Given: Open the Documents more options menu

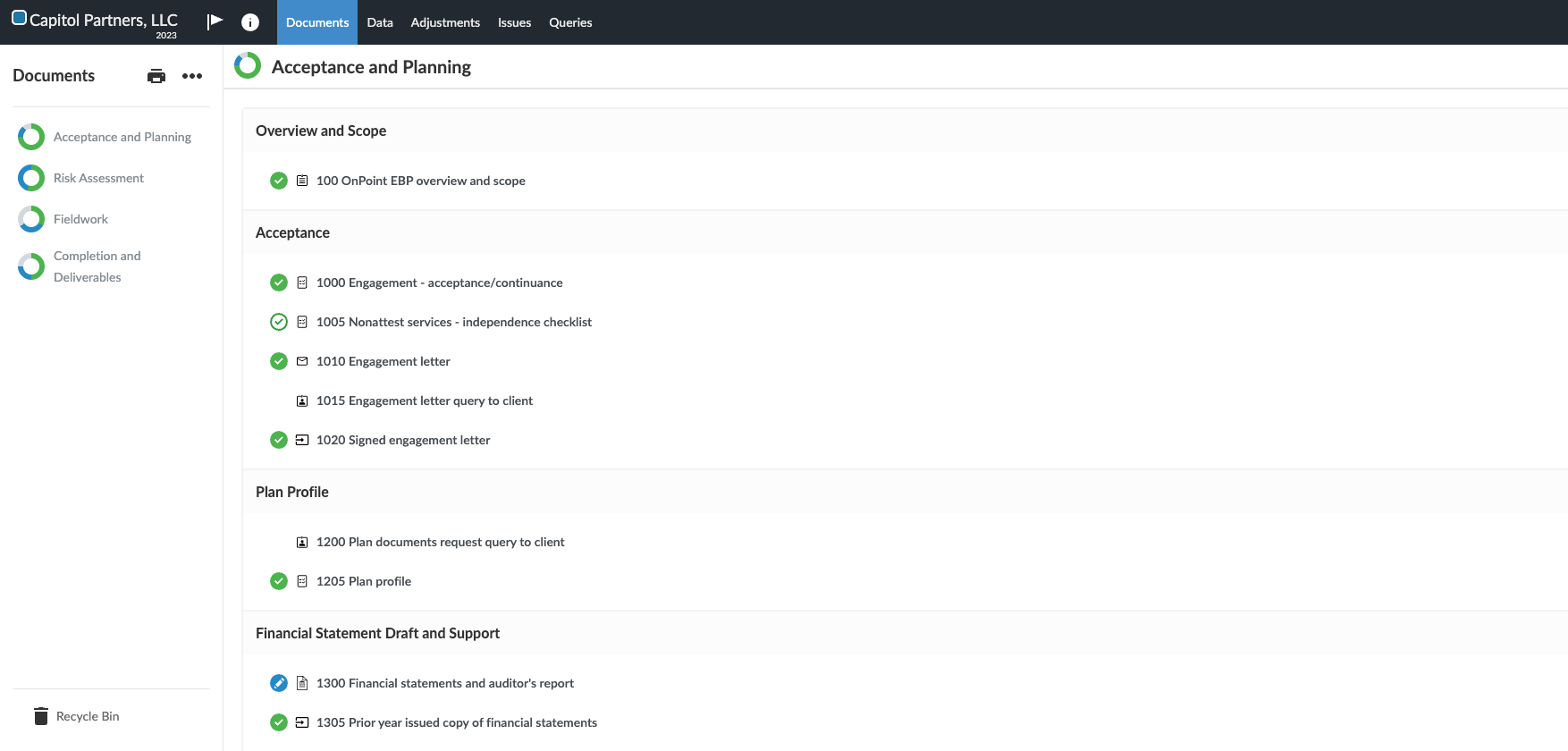Looking at the screenshot, I should click(192, 76).
